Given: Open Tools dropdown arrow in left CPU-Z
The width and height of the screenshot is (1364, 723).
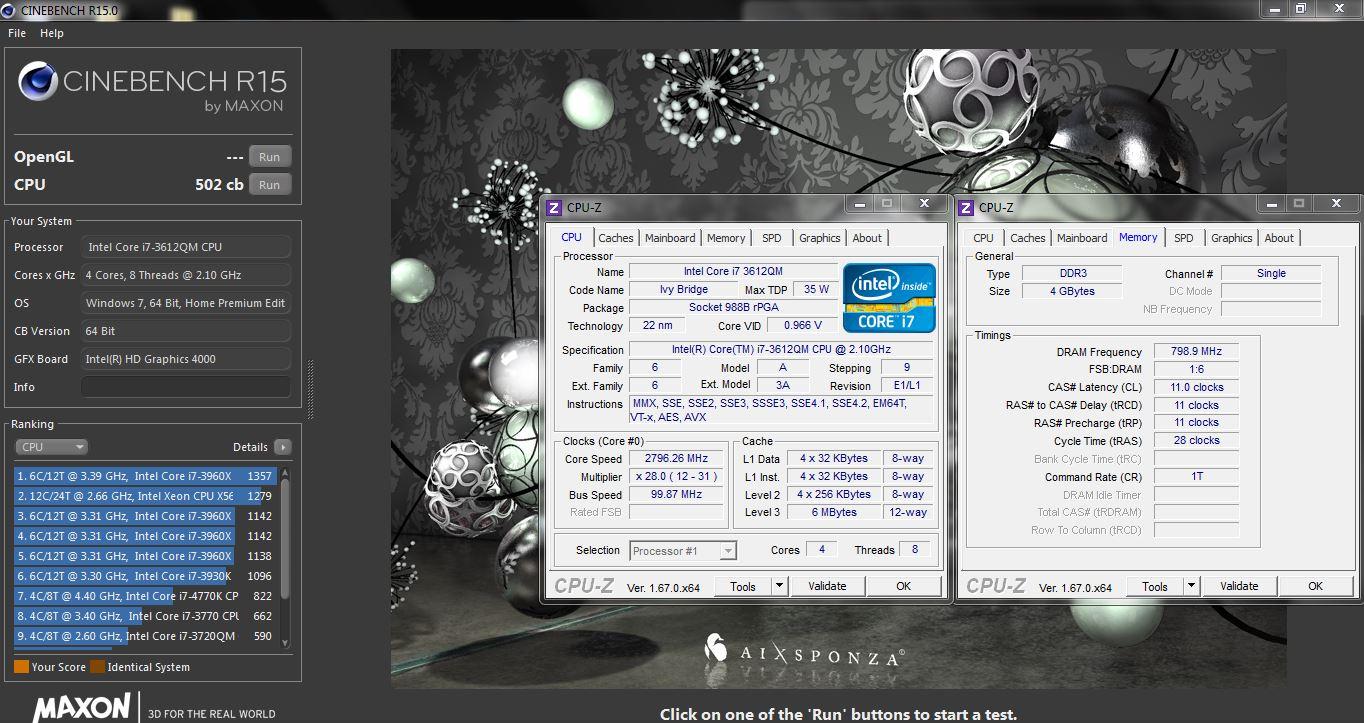Looking at the screenshot, I should [780, 587].
